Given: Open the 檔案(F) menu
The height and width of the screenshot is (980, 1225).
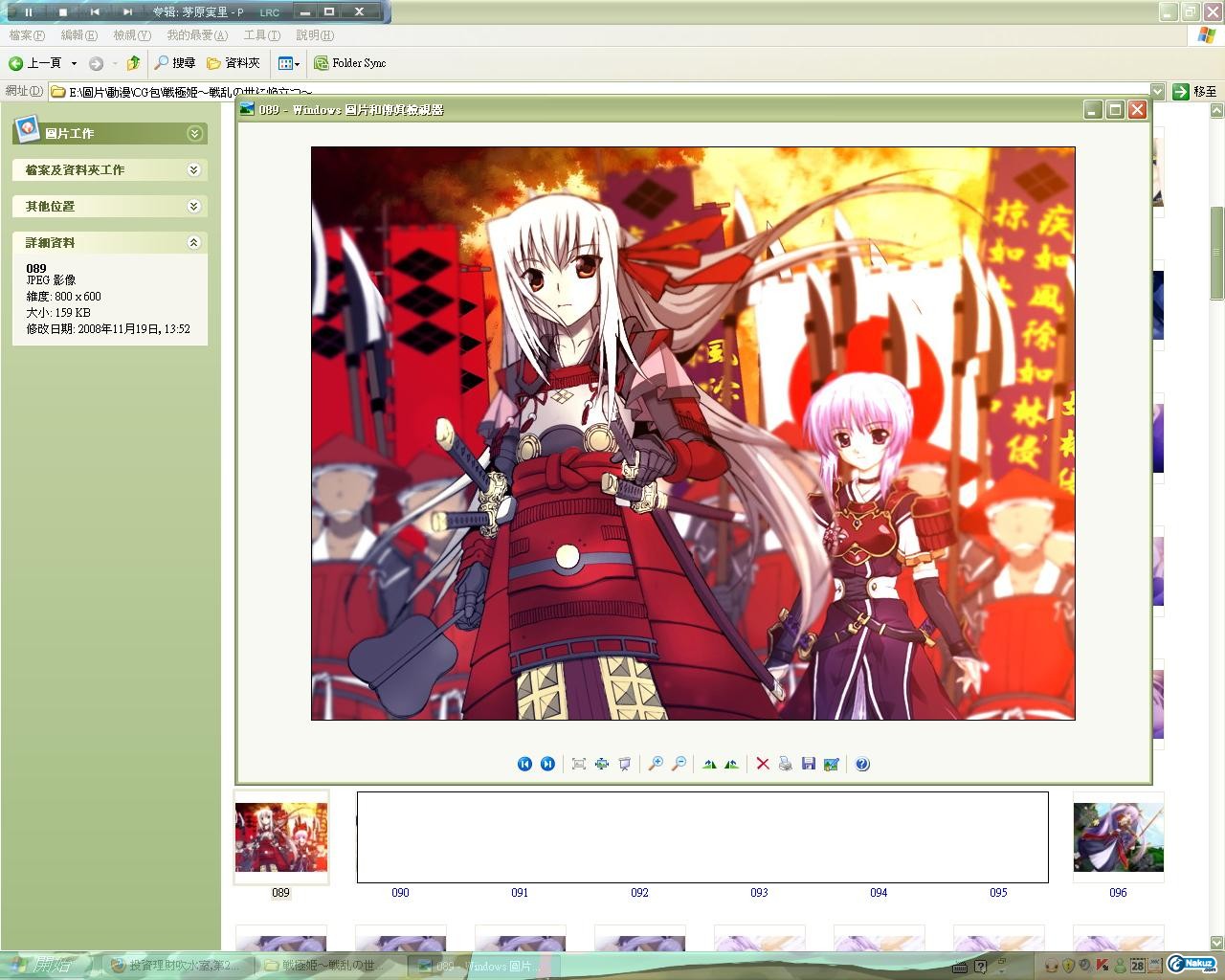Looking at the screenshot, I should [27, 35].
